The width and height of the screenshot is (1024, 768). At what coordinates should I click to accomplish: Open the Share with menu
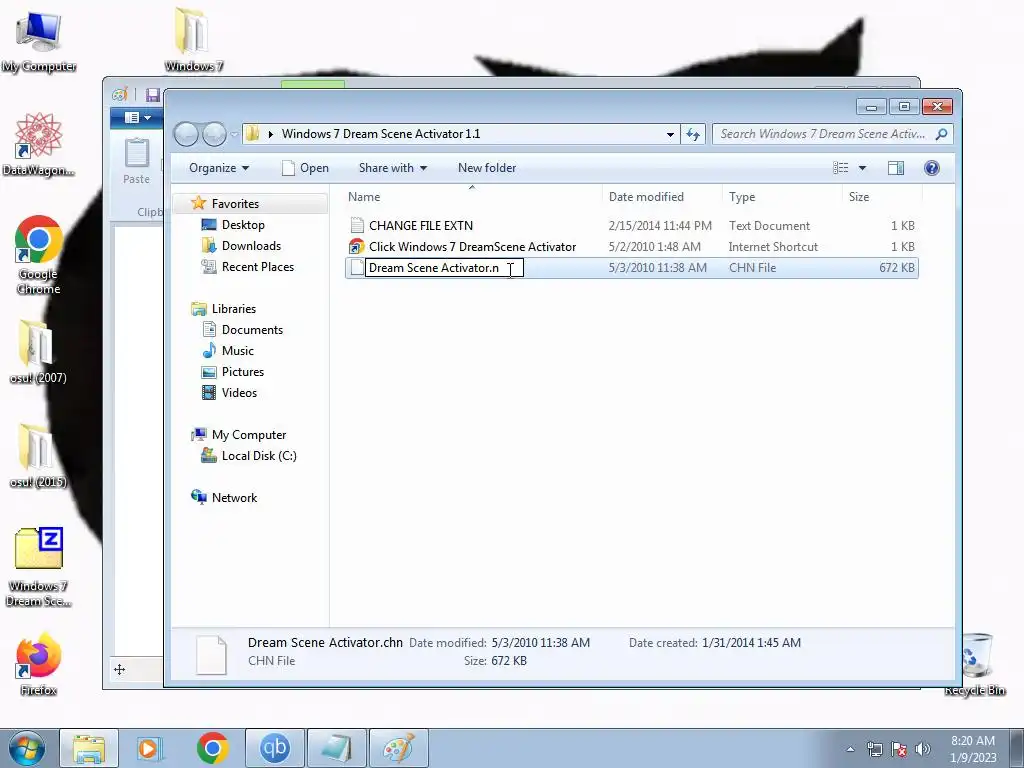[392, 168]
